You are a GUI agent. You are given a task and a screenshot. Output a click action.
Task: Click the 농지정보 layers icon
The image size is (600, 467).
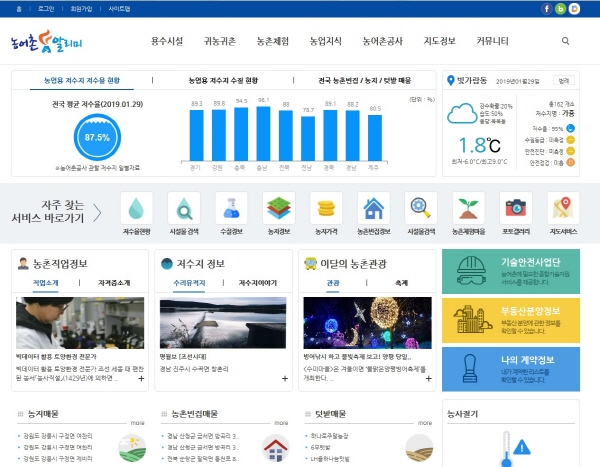coord(278,209)
